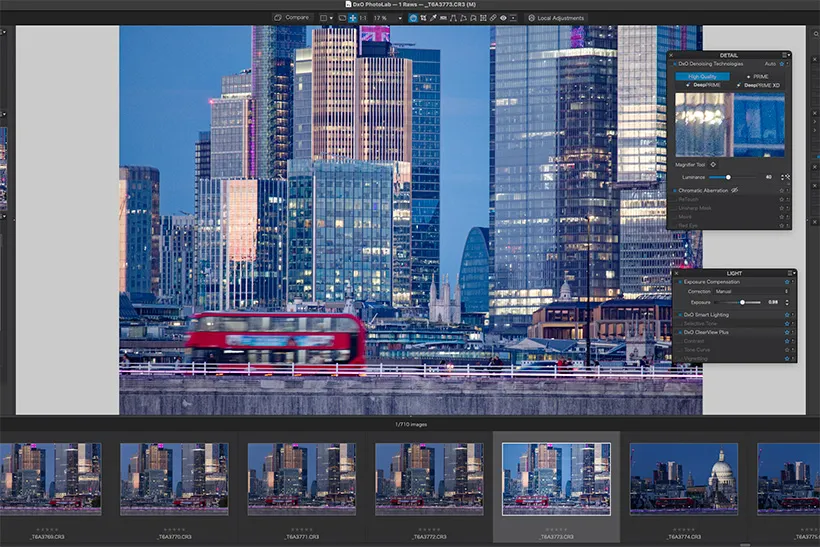Image resolution: width=820 pixels, height=547 pixels.
Task: Click the Auto label in Denoising Technologies
Action: pyautogui.click(x=770, y=64)
